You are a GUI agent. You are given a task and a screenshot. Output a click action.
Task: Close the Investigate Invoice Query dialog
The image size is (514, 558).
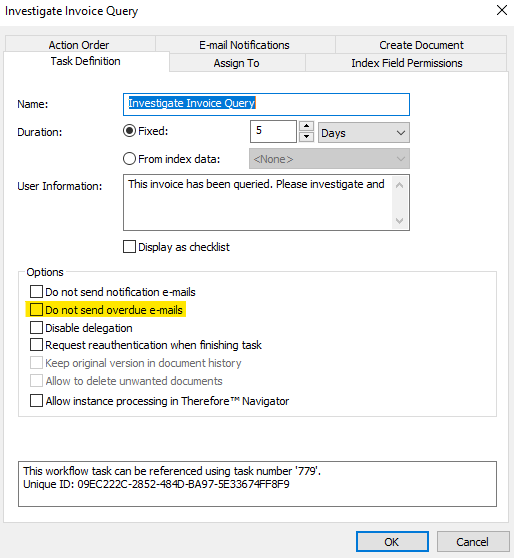click(502, 10)
